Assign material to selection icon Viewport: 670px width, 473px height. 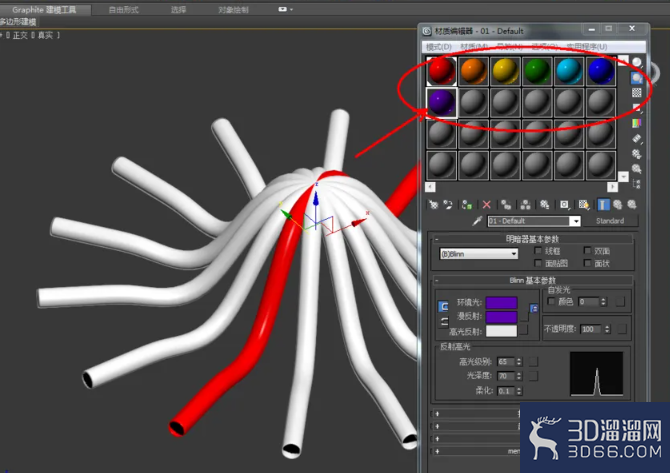tap(467, 205)
